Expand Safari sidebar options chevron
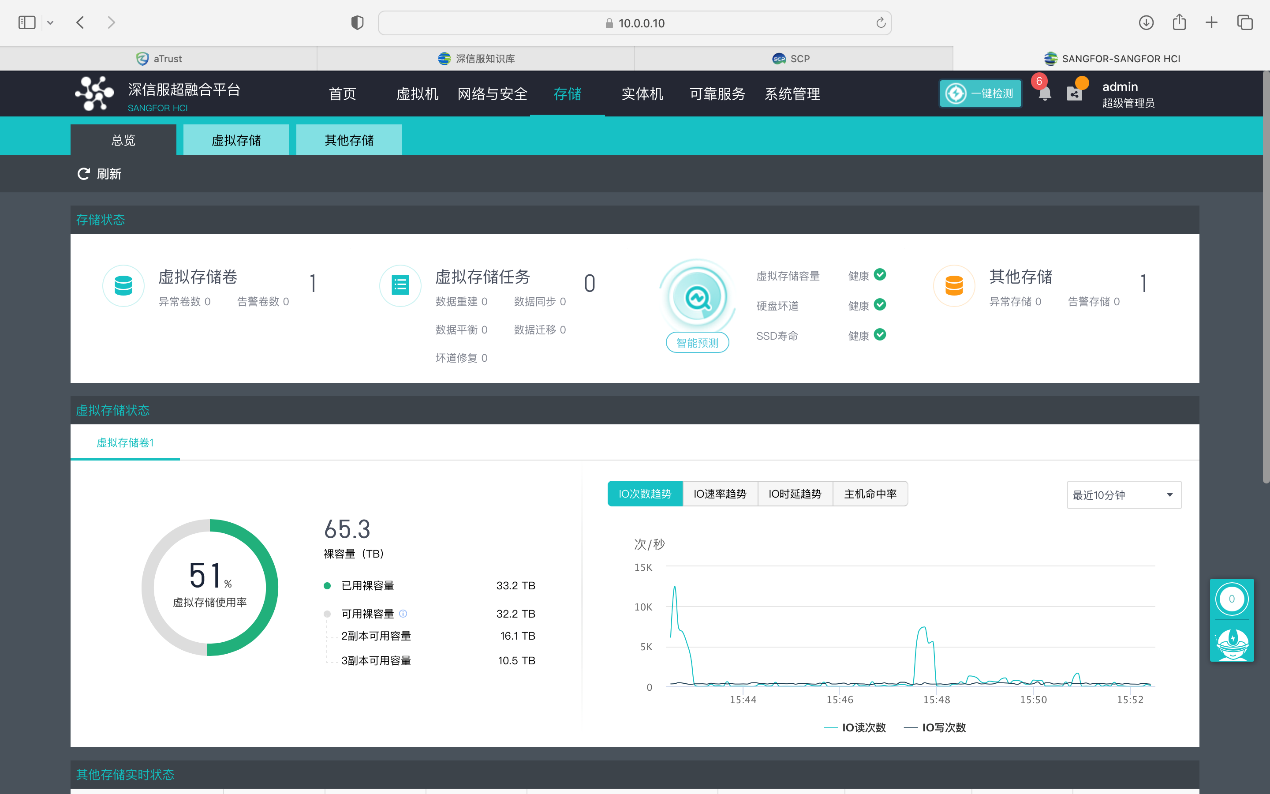 point(50,22)
